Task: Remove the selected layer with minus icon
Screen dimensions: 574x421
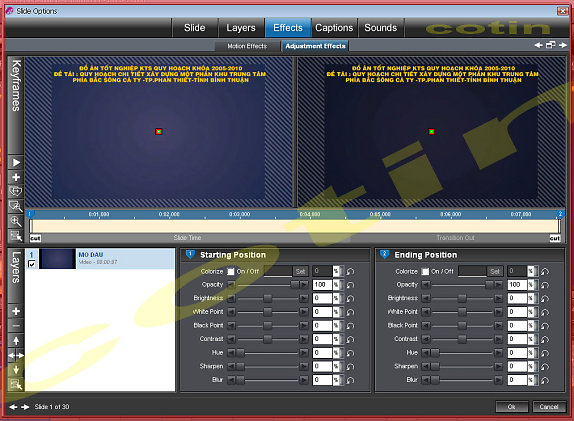Action: pyautogui.click(x=16, y=326)
